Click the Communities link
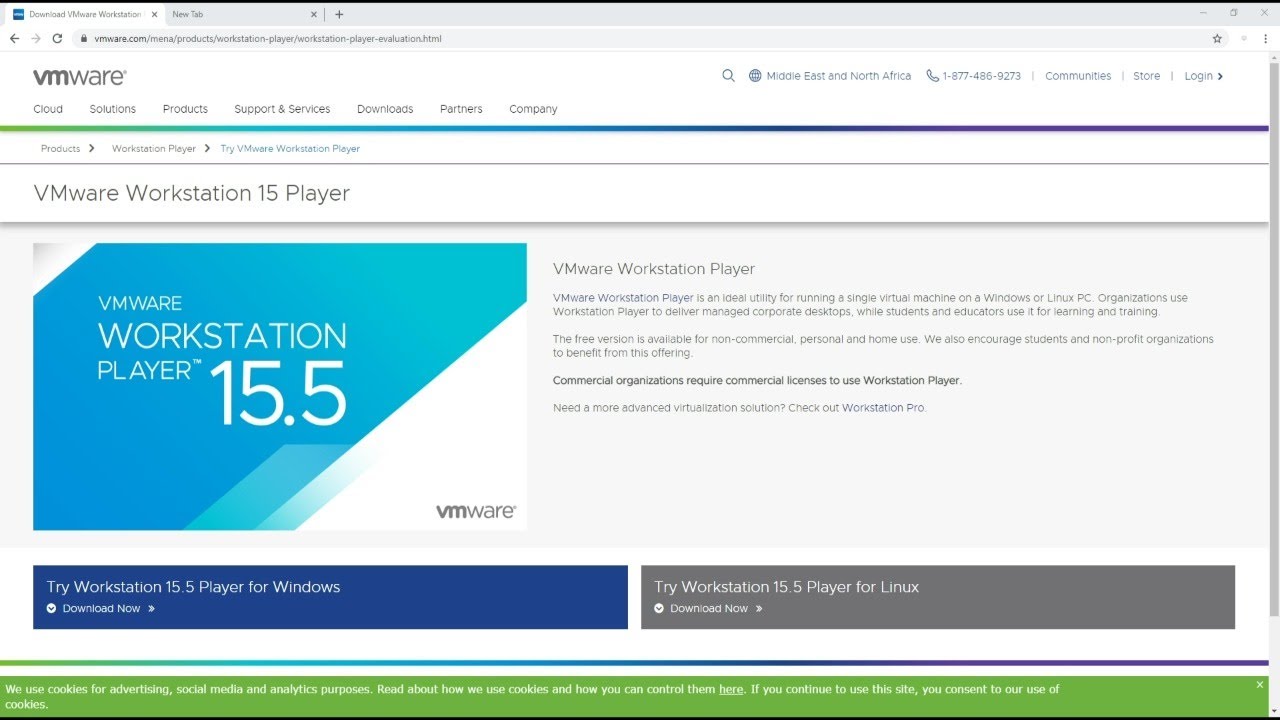 (x=1078, y=76)
